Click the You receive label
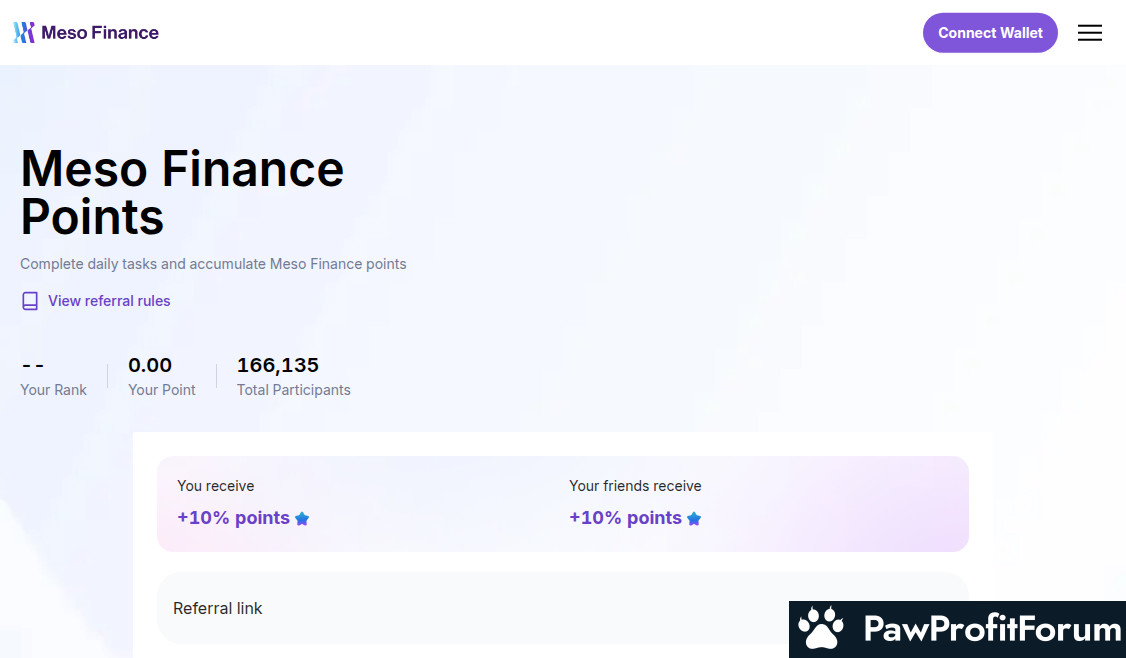Image resolution: width=1126 pixels, height=658 pixels. (215, 486)
